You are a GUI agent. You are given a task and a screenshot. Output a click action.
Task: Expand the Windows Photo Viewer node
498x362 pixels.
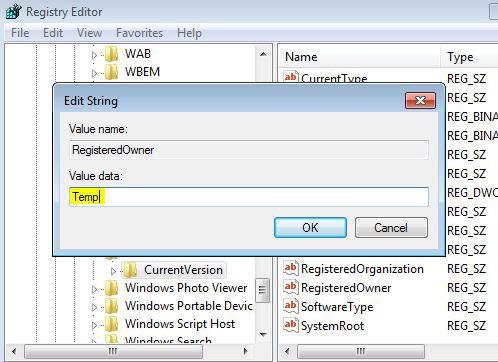pos(94,289)
